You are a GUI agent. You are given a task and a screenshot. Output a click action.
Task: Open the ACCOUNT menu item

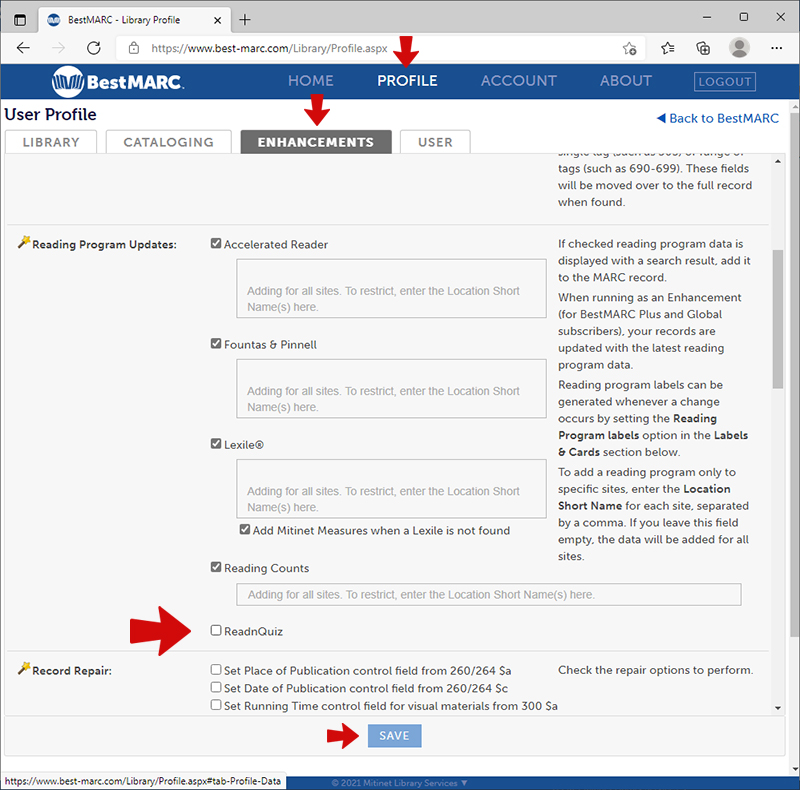(x=518, y=81)
